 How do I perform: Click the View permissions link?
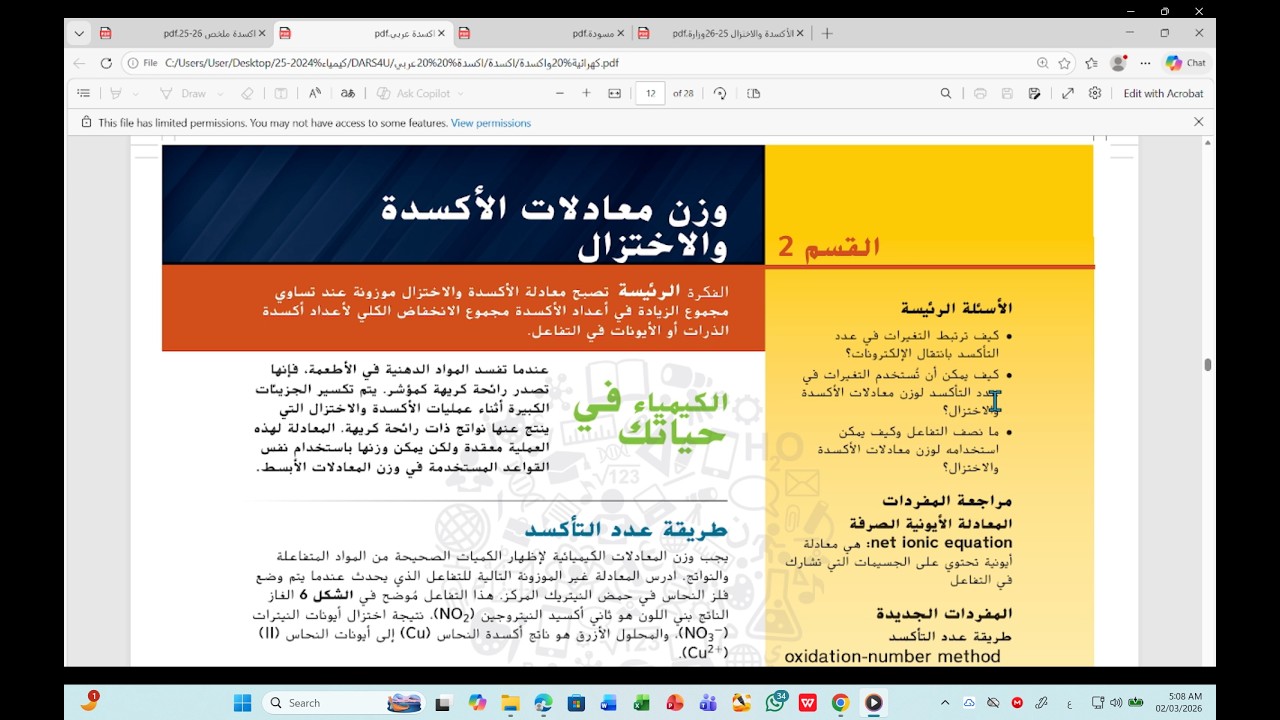(491, 123)
